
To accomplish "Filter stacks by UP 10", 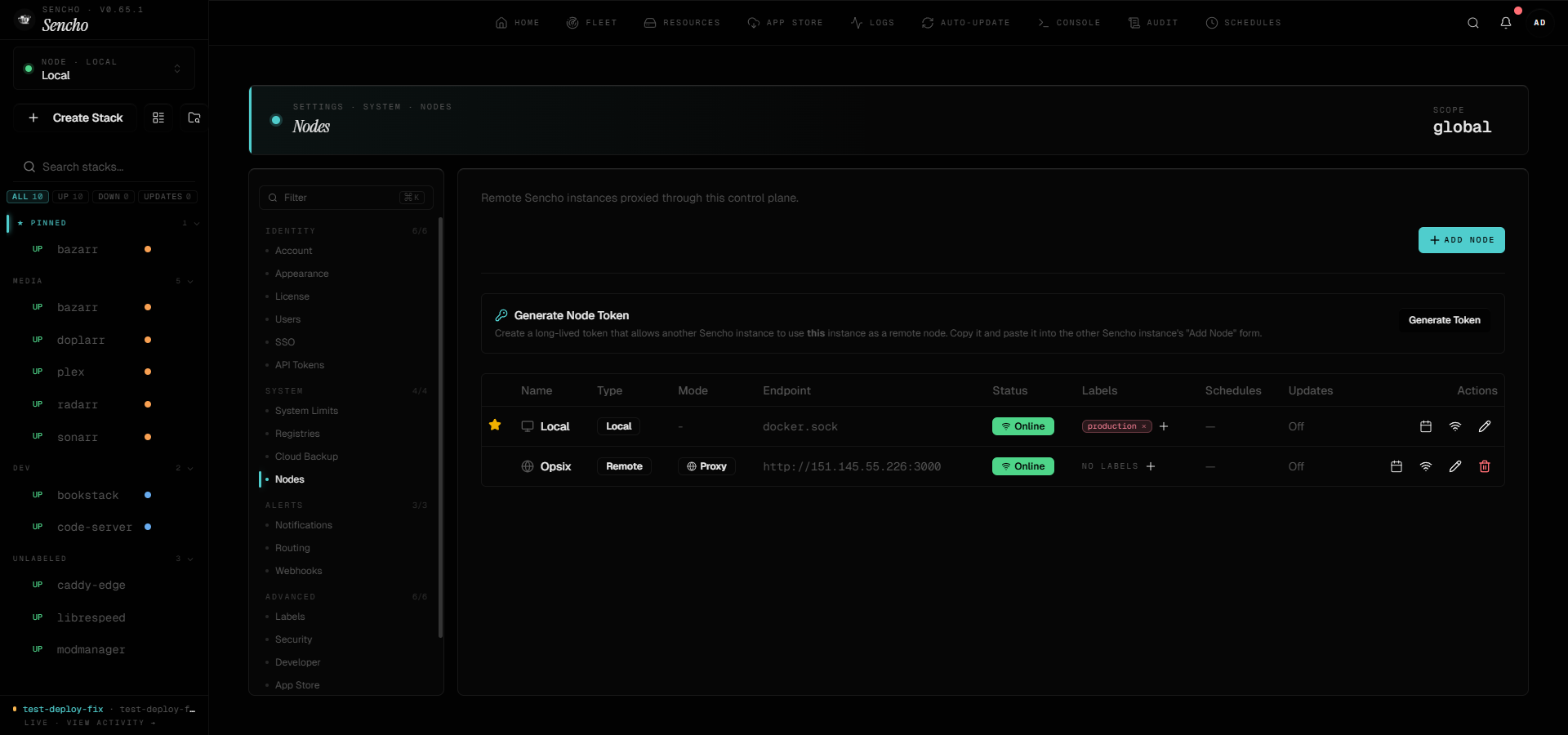I will click(x=70, y=197).
